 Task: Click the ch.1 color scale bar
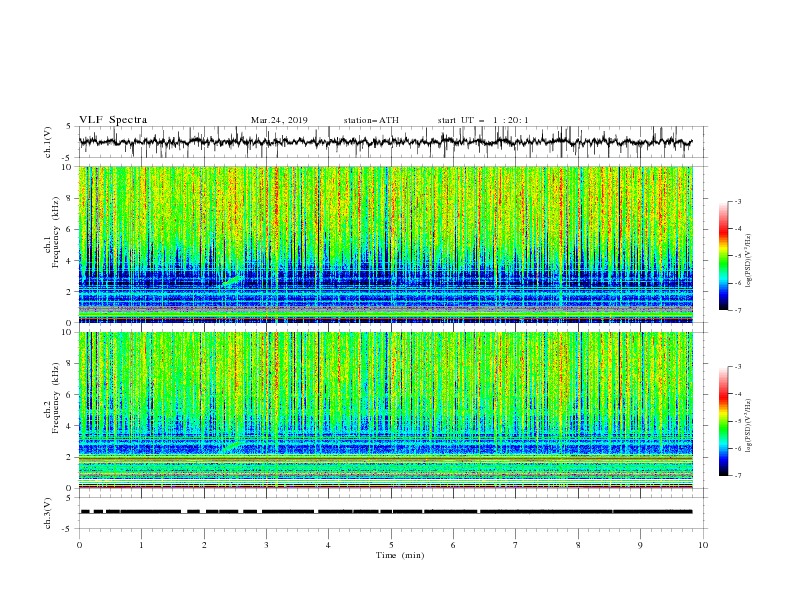[723, 256]
